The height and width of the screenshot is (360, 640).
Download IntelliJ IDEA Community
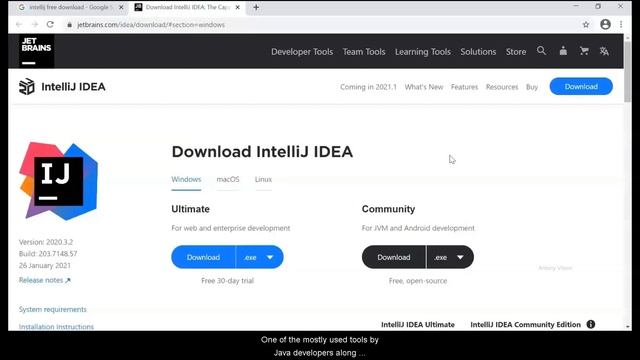click(x=393, y=257)
